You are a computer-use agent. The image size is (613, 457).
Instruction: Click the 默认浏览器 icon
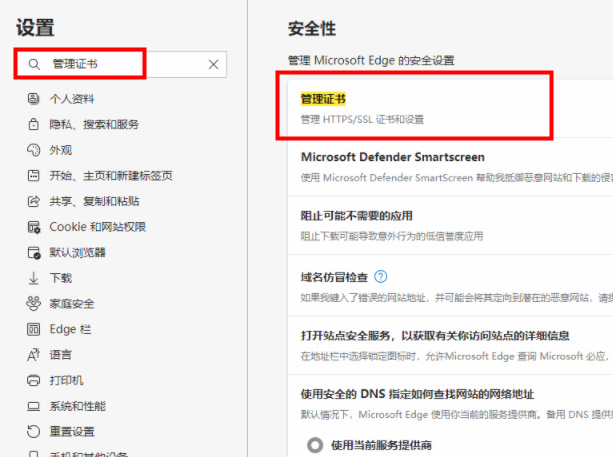point(34,253)
